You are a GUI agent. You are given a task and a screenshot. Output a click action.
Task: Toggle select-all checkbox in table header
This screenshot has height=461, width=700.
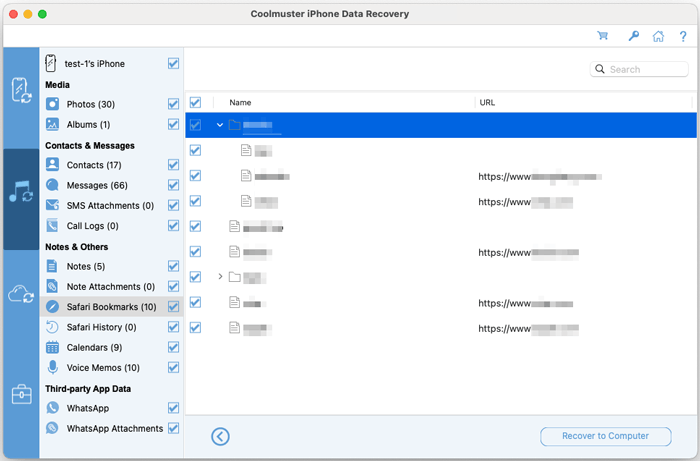195,103
